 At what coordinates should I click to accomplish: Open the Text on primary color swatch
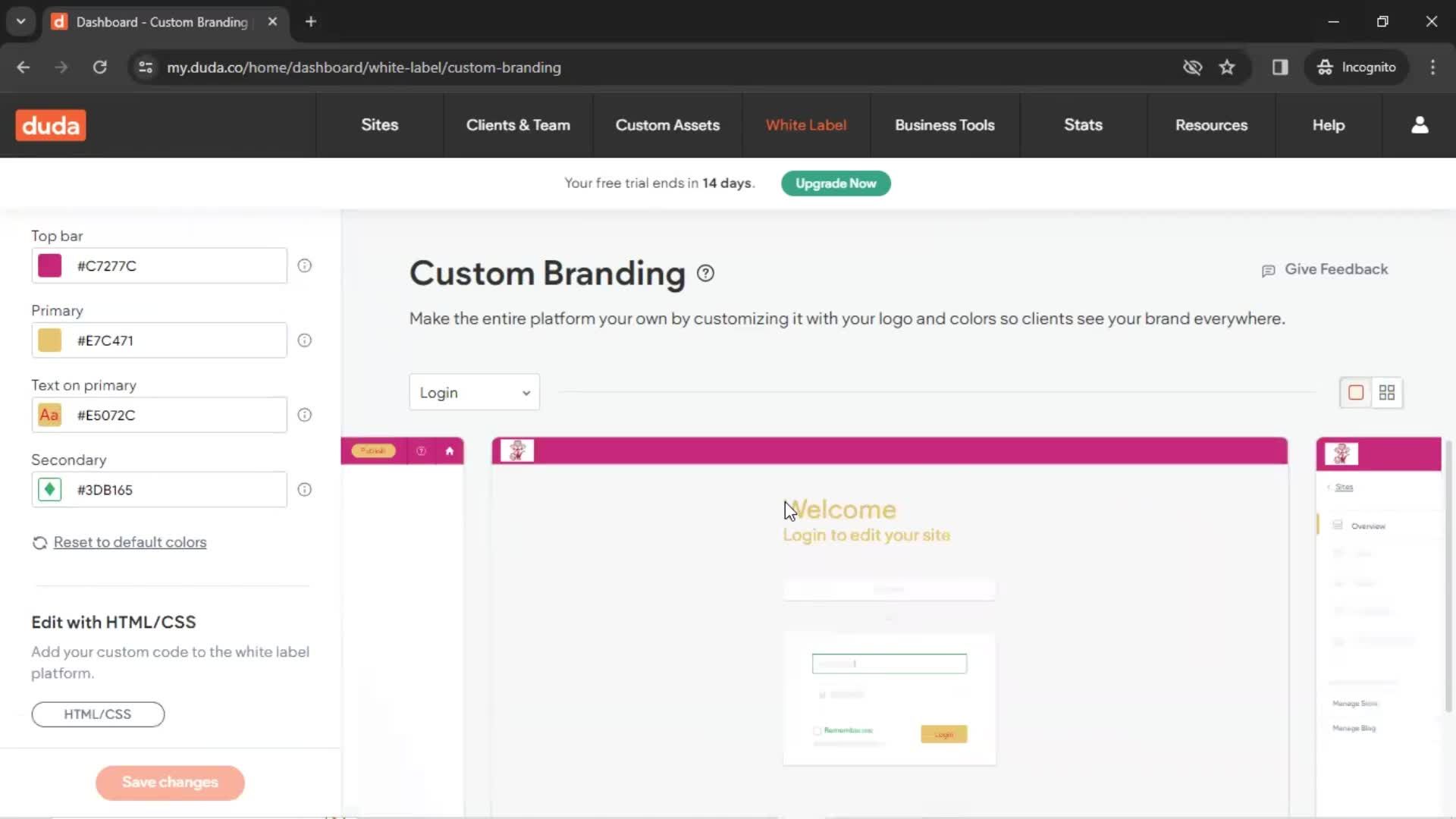[50, 415]
